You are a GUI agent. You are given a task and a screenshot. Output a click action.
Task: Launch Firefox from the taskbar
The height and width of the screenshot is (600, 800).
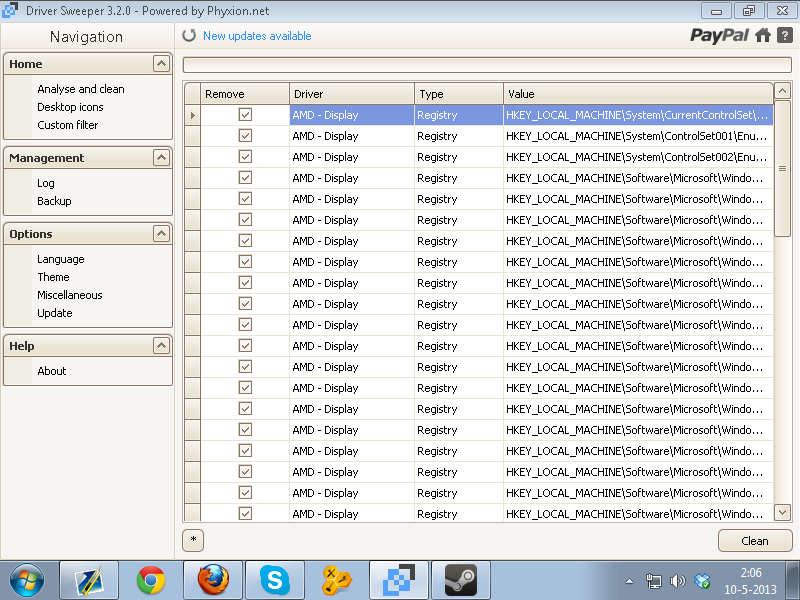[213, 580]
